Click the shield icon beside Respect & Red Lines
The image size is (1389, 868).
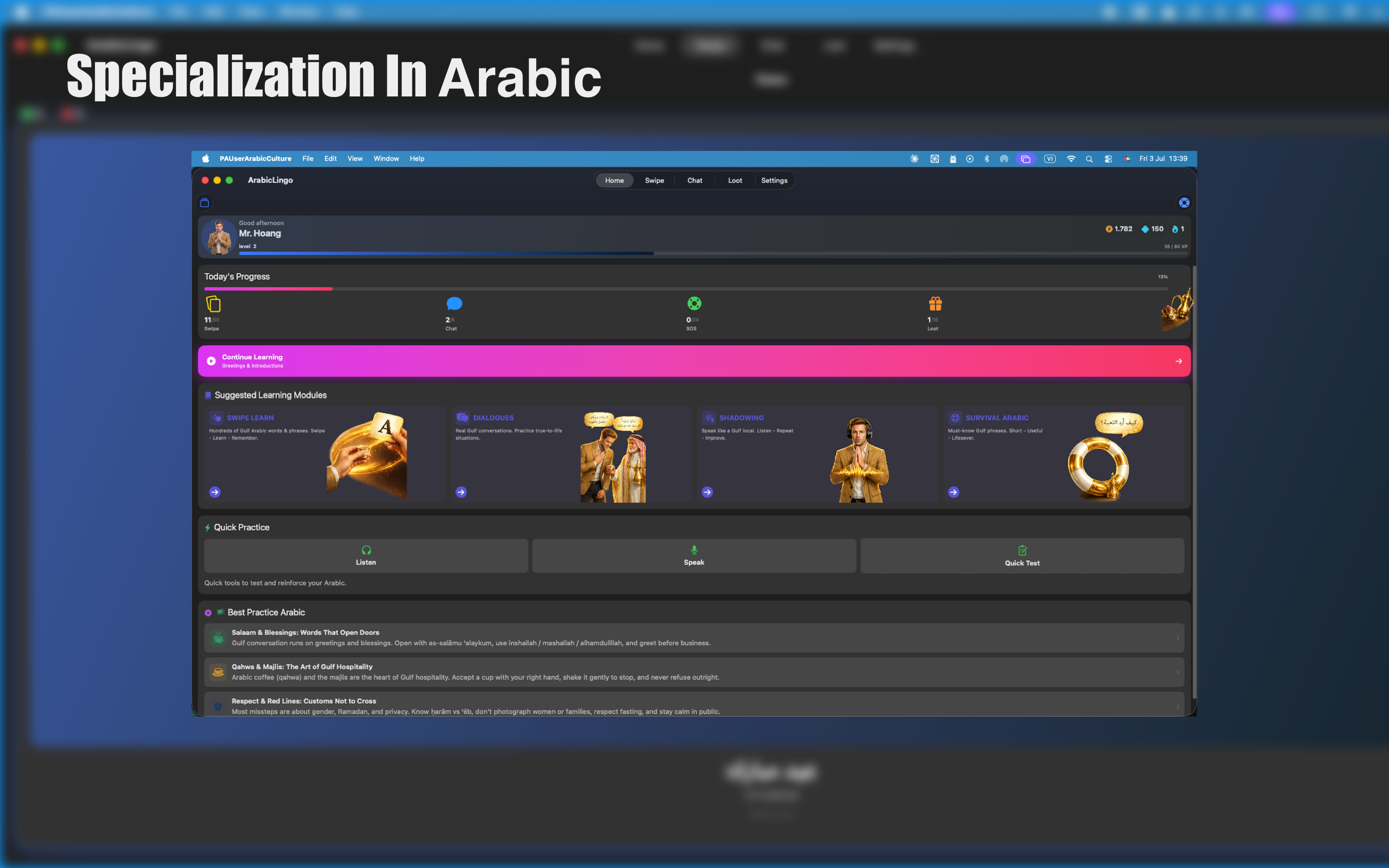coord(218,706)
